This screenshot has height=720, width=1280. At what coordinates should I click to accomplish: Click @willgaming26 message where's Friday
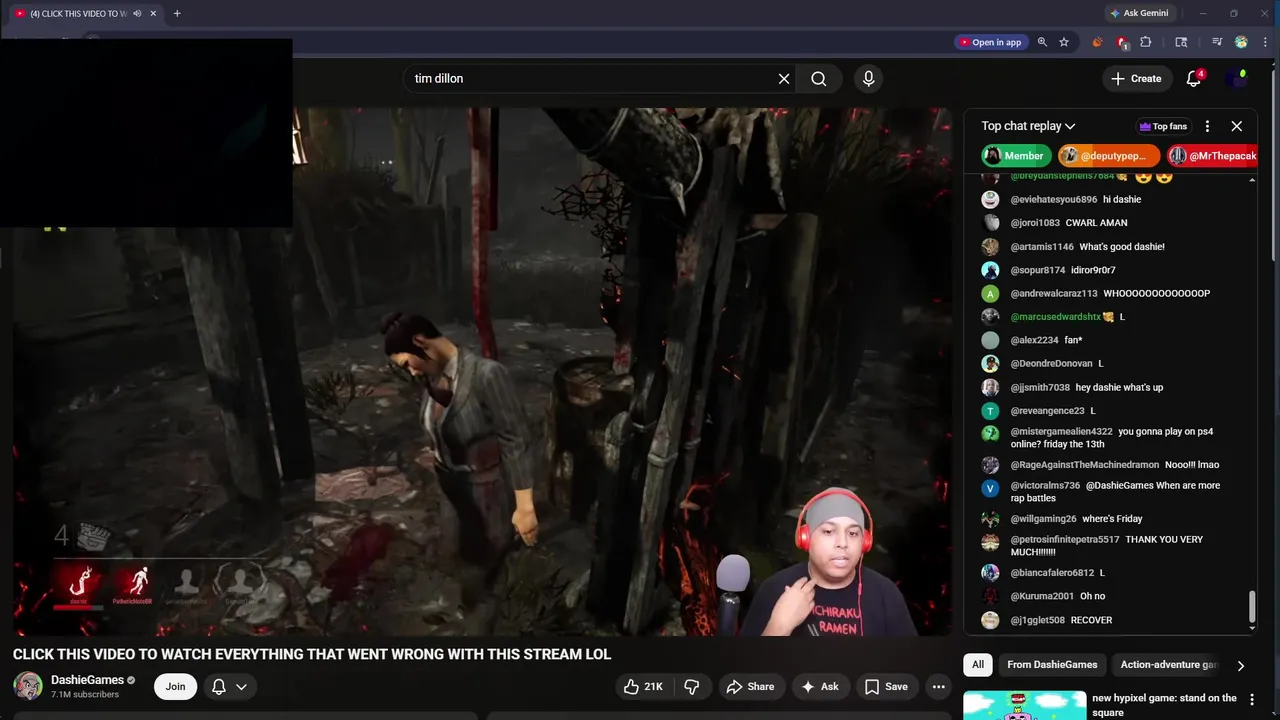point(1112,519)
